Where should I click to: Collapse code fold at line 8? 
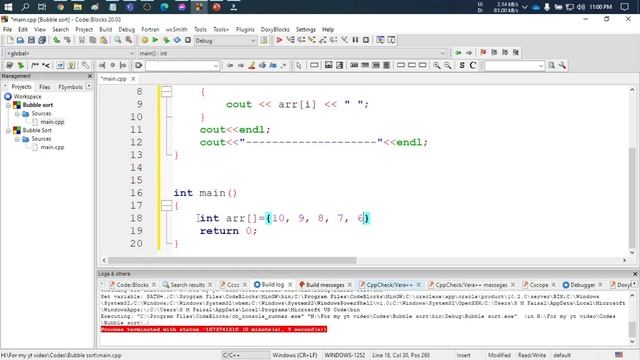(166, 92)
